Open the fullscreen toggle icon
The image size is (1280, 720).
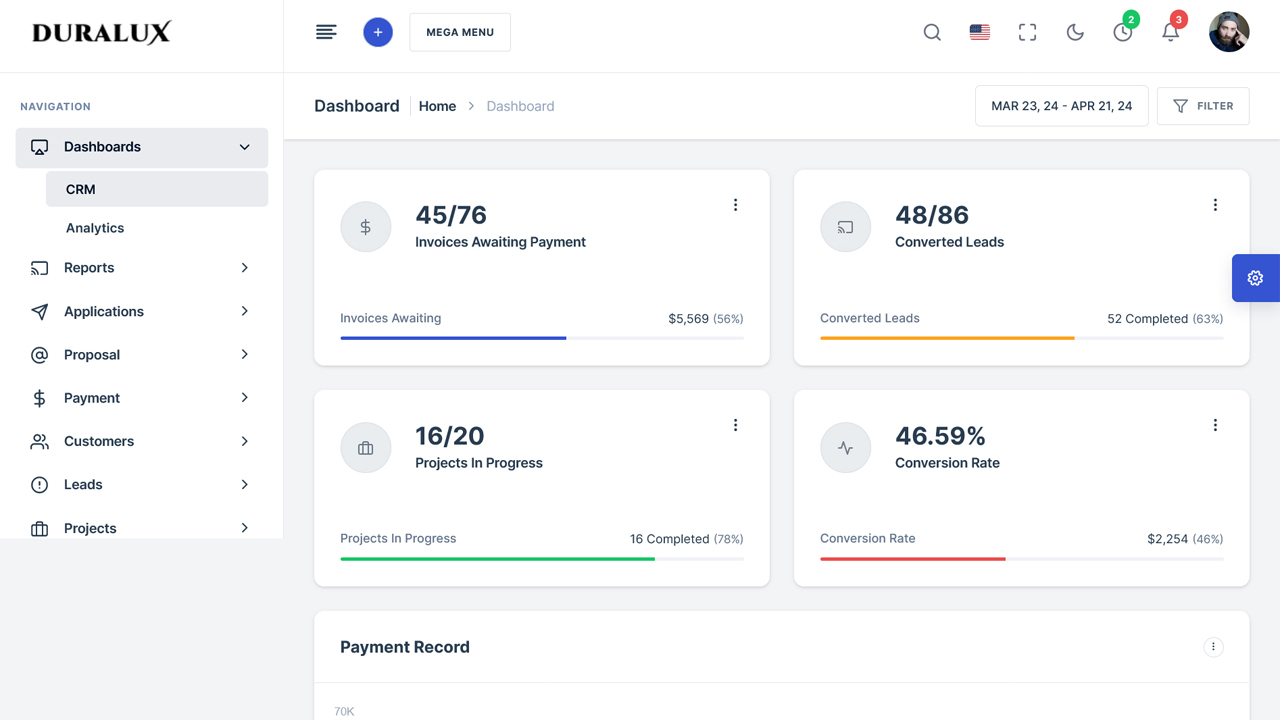click(1027, 32)
